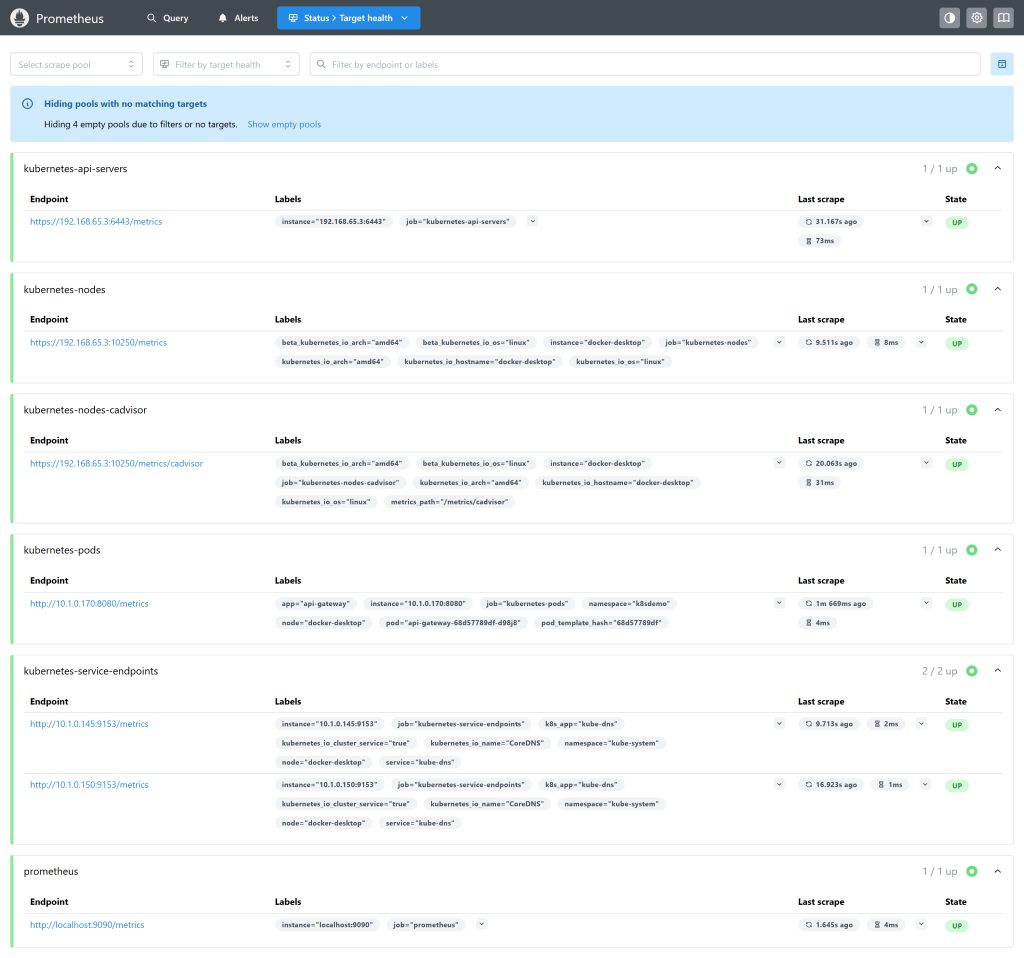Focus the Filter by endpoint or labels field

coord(645,64)
